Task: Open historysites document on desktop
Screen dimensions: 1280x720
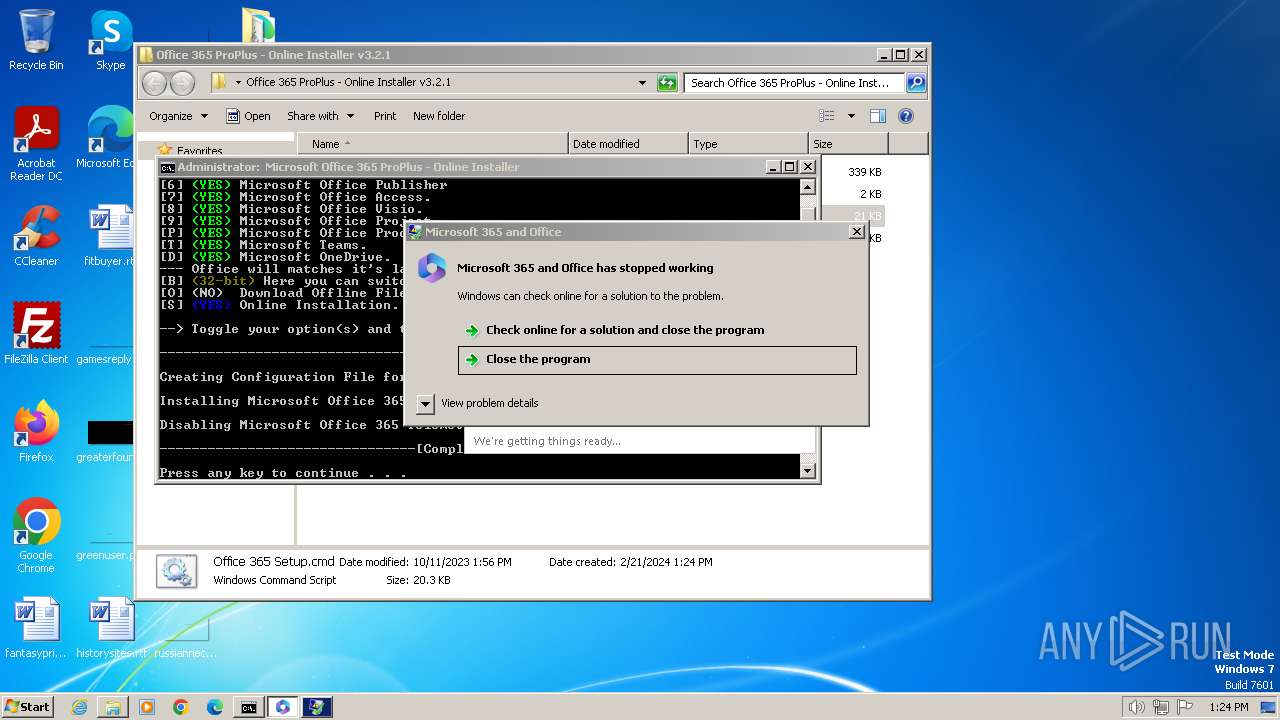Action: (111, 628)
